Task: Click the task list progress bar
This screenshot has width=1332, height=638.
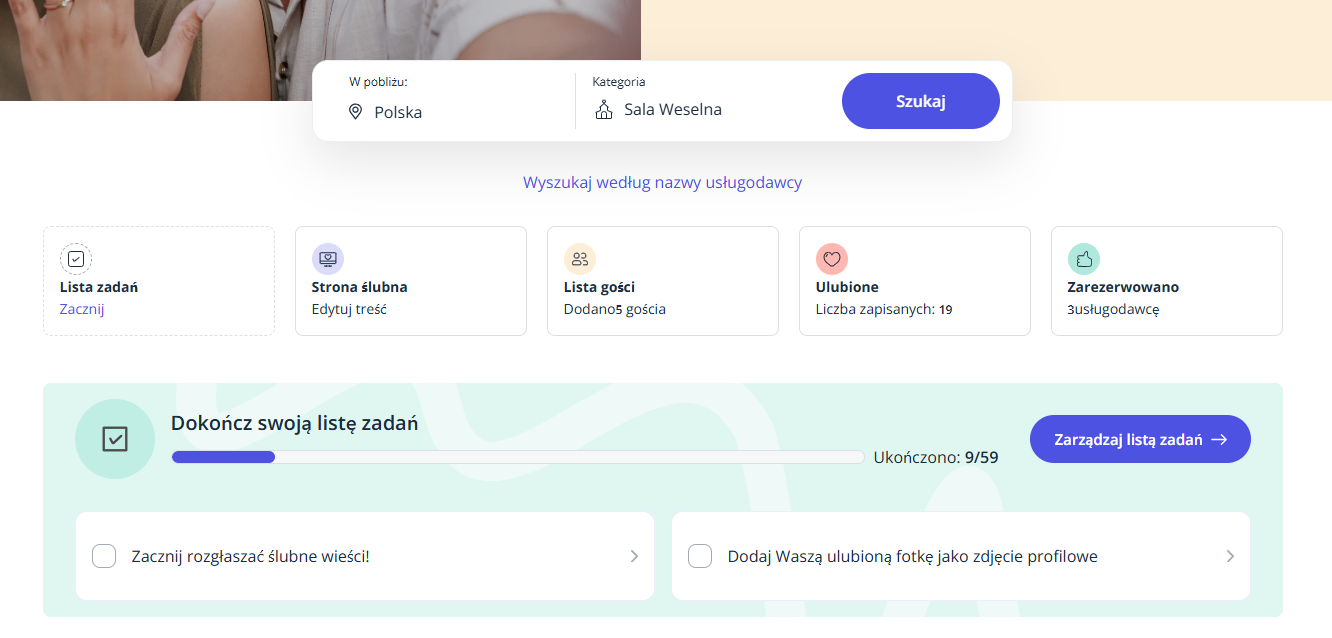Action: [x=518, y=457]
